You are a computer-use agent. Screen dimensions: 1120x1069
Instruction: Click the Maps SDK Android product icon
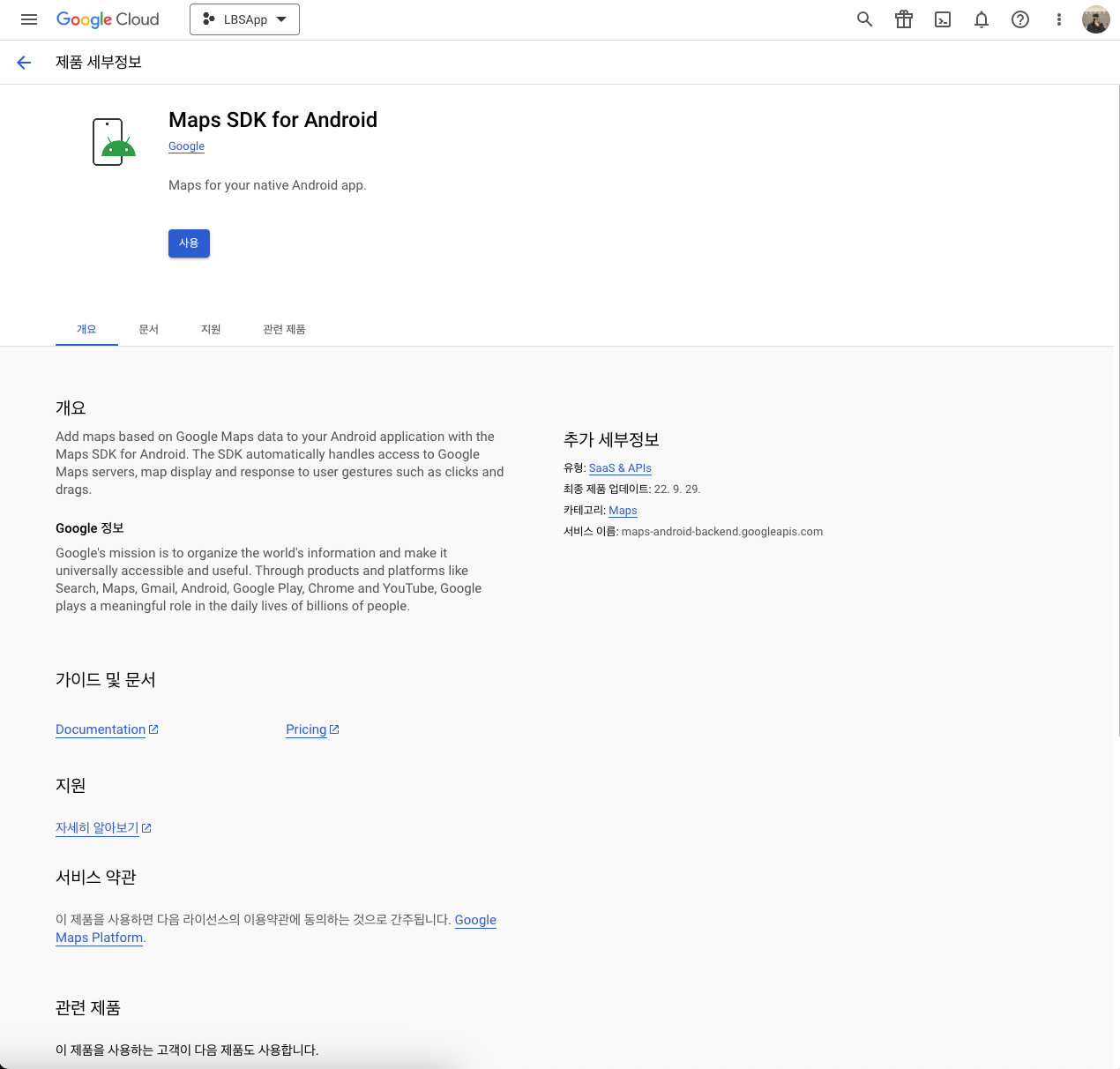(x=114, y=142)
